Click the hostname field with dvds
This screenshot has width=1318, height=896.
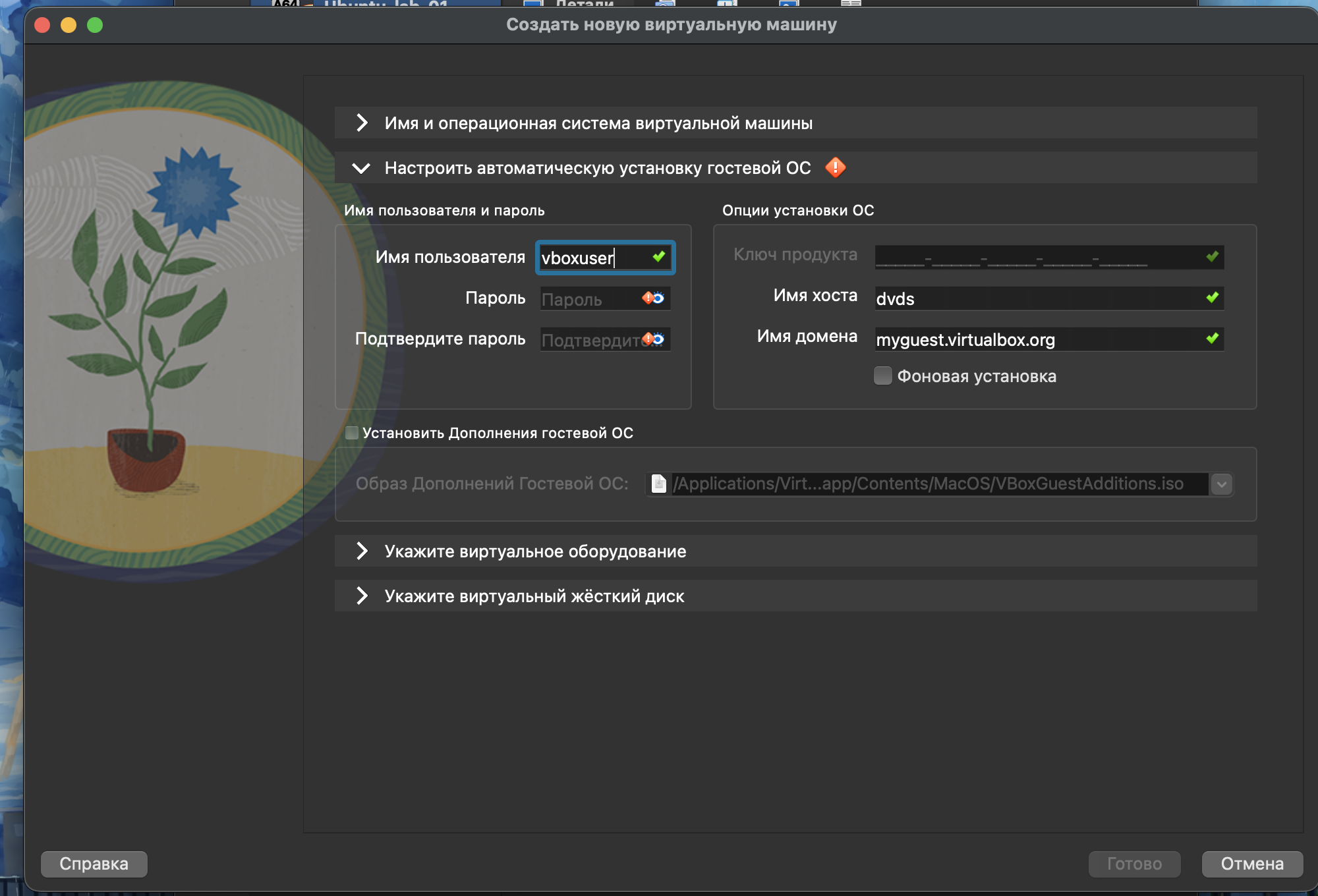click(x=1049, y=298)
